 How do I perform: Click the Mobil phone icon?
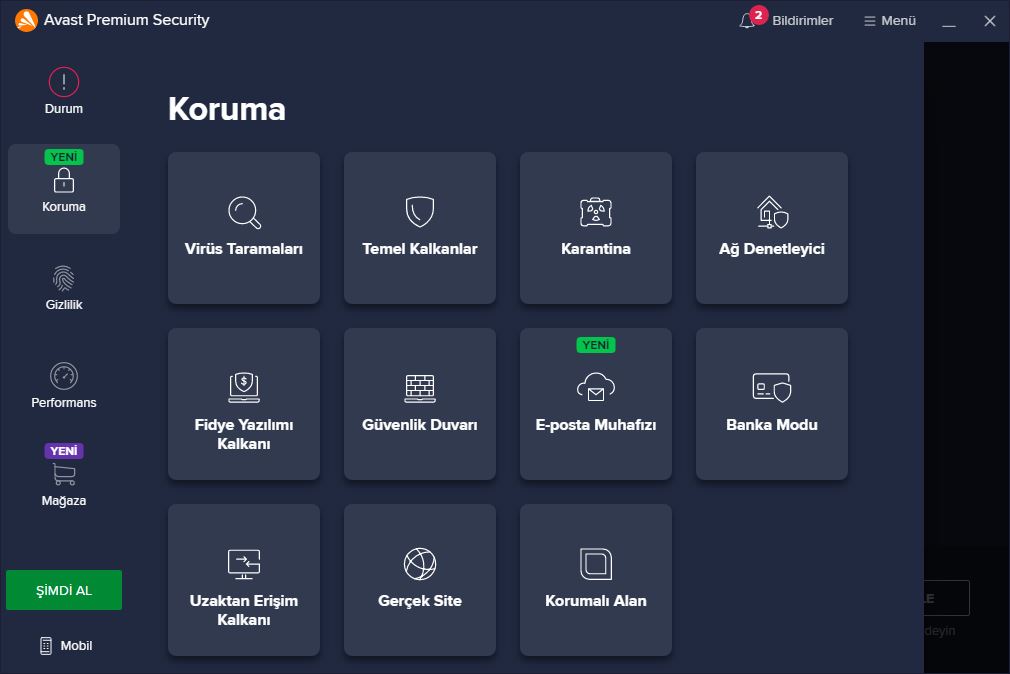[46, 646]
